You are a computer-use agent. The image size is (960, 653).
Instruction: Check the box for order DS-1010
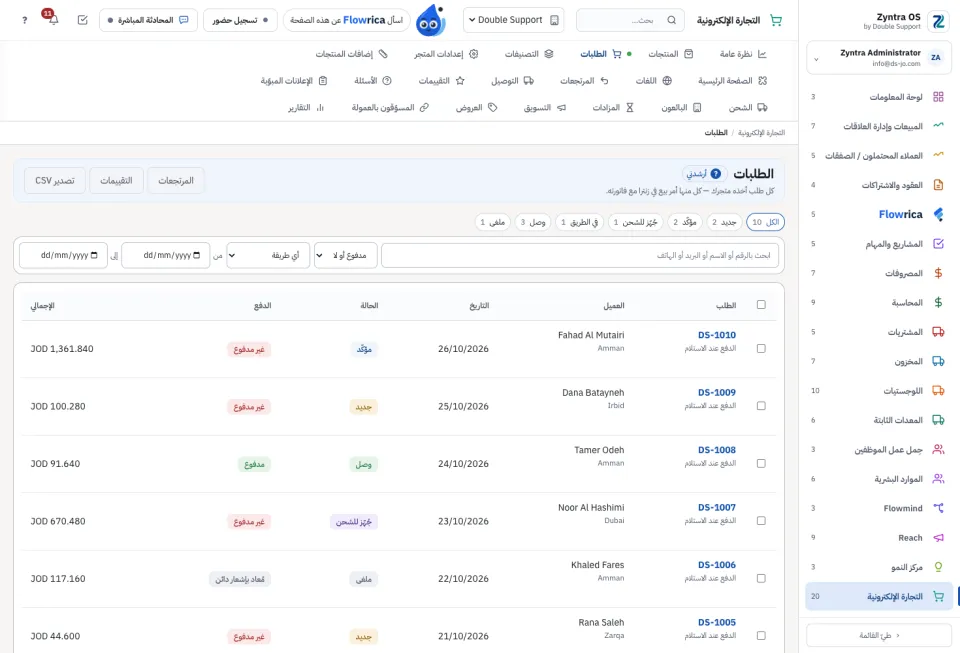(761, 348)
